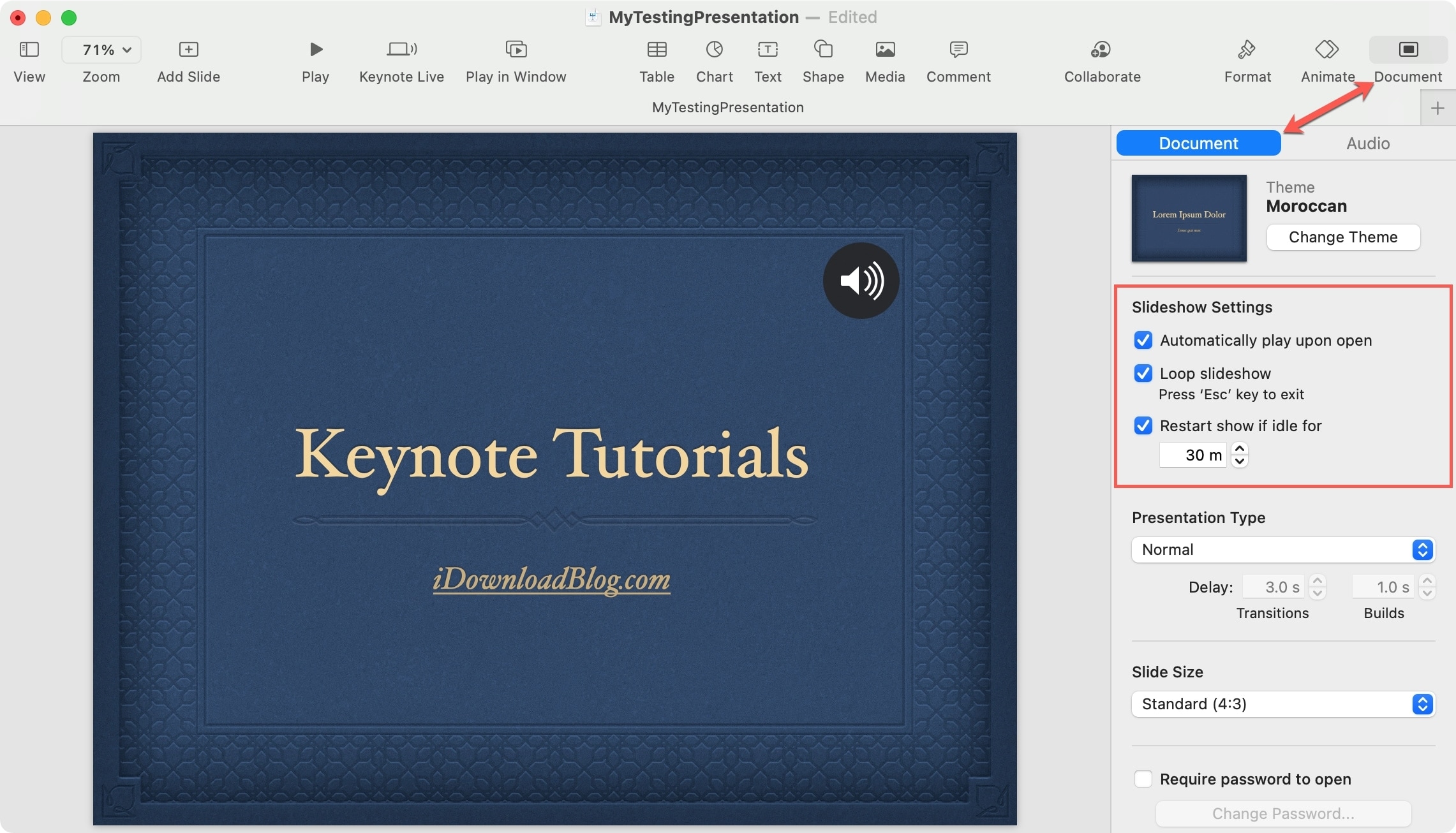Enable Require password to open
Screen dimensions: 1456x833
point(1143,779)
